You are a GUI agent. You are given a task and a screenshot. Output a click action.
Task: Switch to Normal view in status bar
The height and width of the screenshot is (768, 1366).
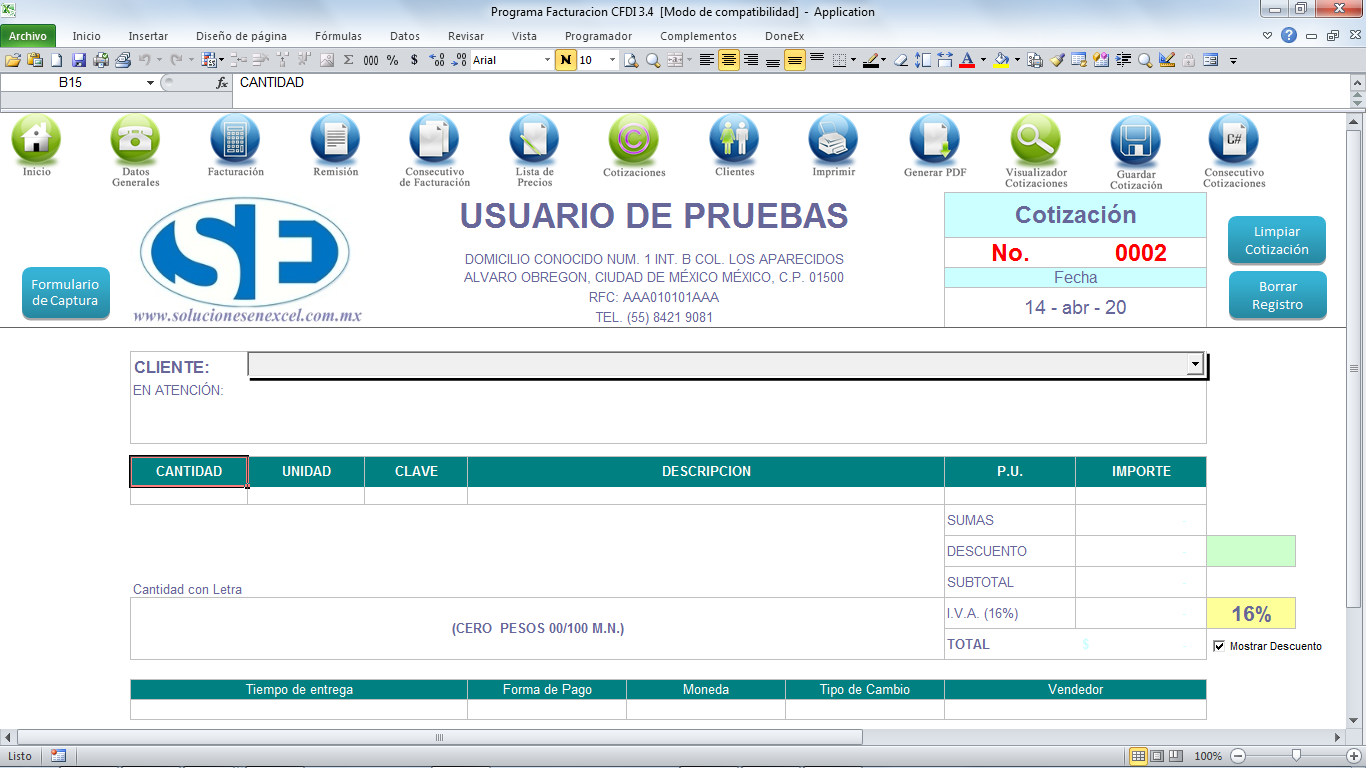pos(1138,756)
